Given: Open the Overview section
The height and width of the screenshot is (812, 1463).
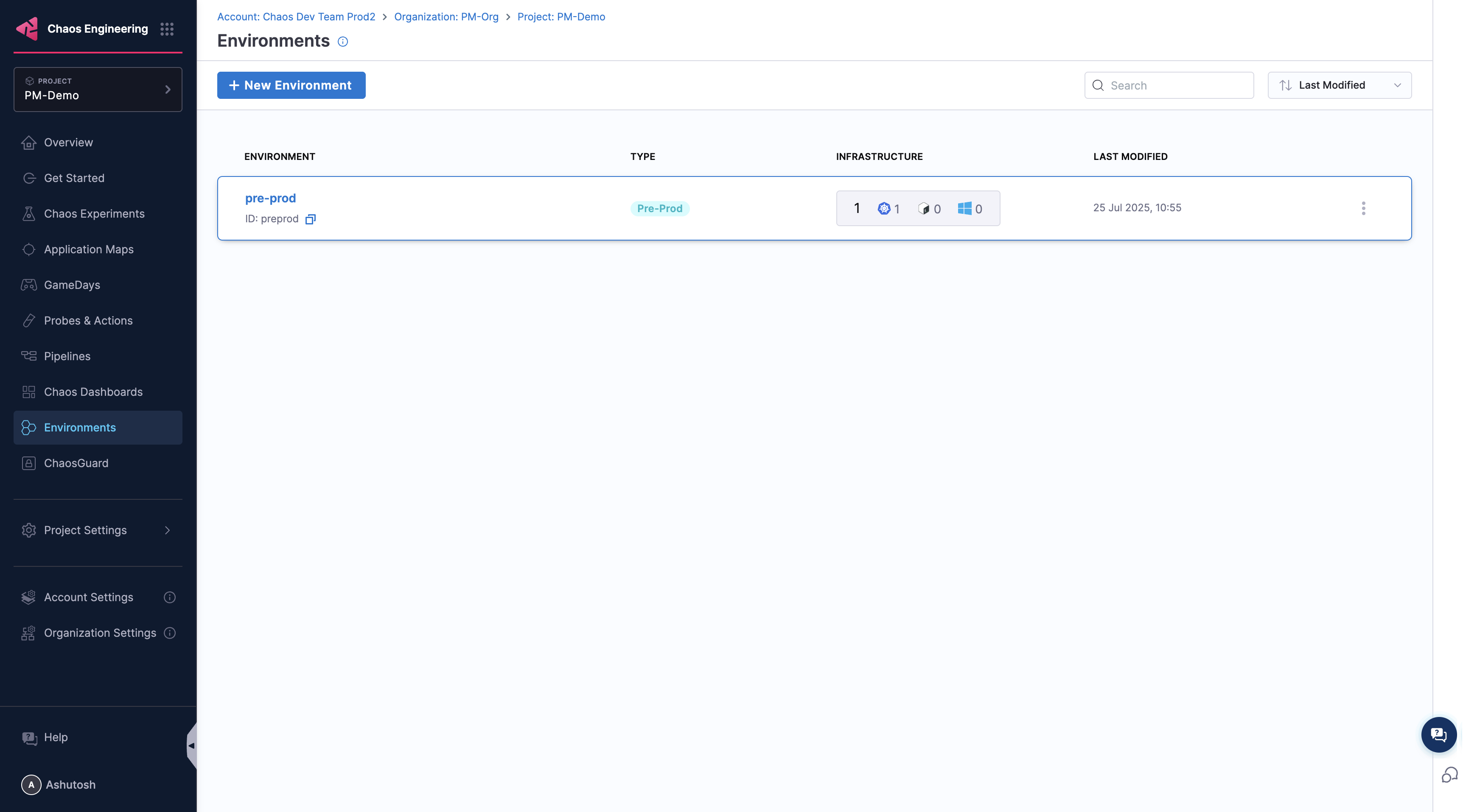Looking at the screenshot, I should click(68, 142).
